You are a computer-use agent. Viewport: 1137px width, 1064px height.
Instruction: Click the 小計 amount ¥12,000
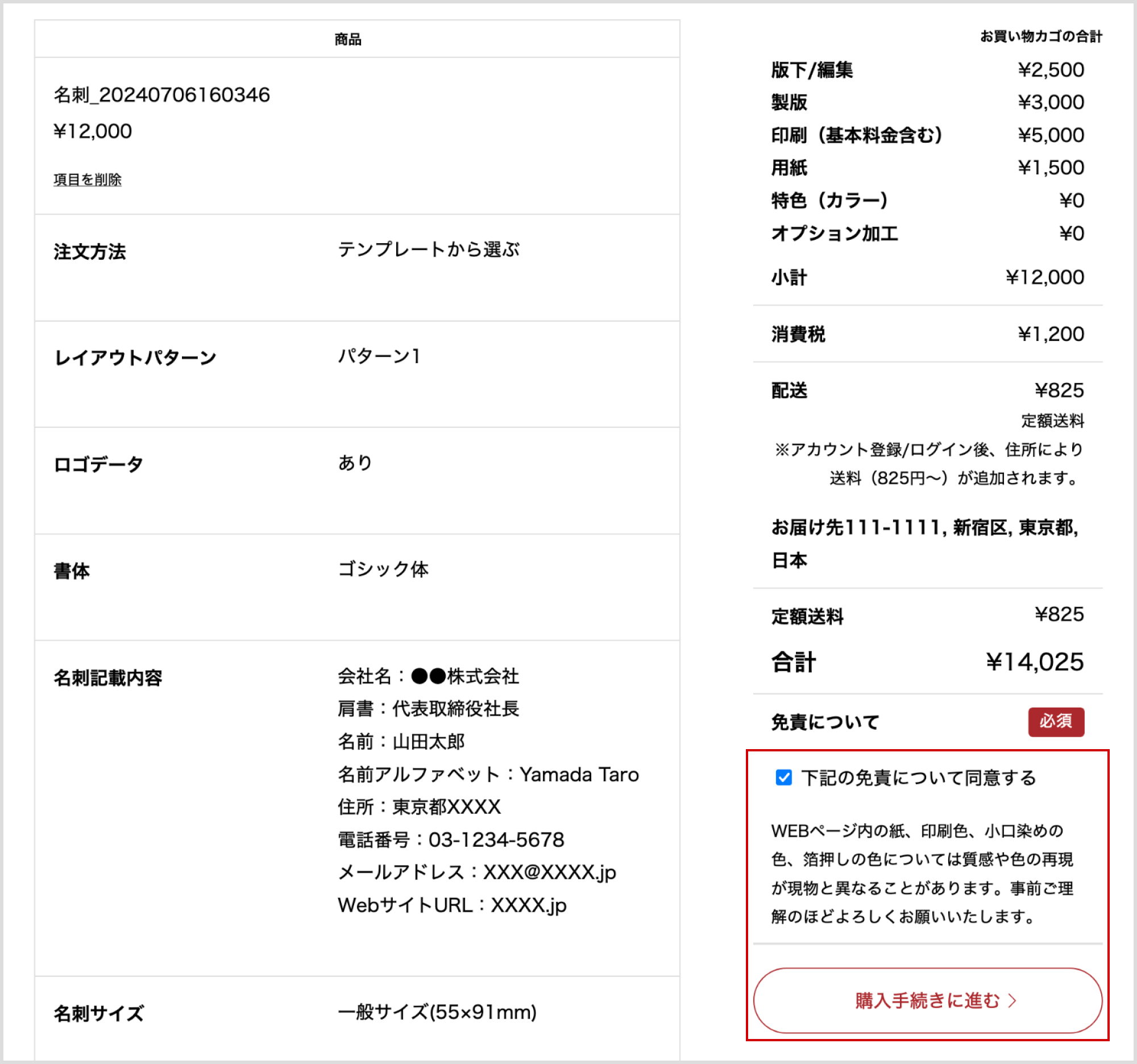pos(1045,277)
